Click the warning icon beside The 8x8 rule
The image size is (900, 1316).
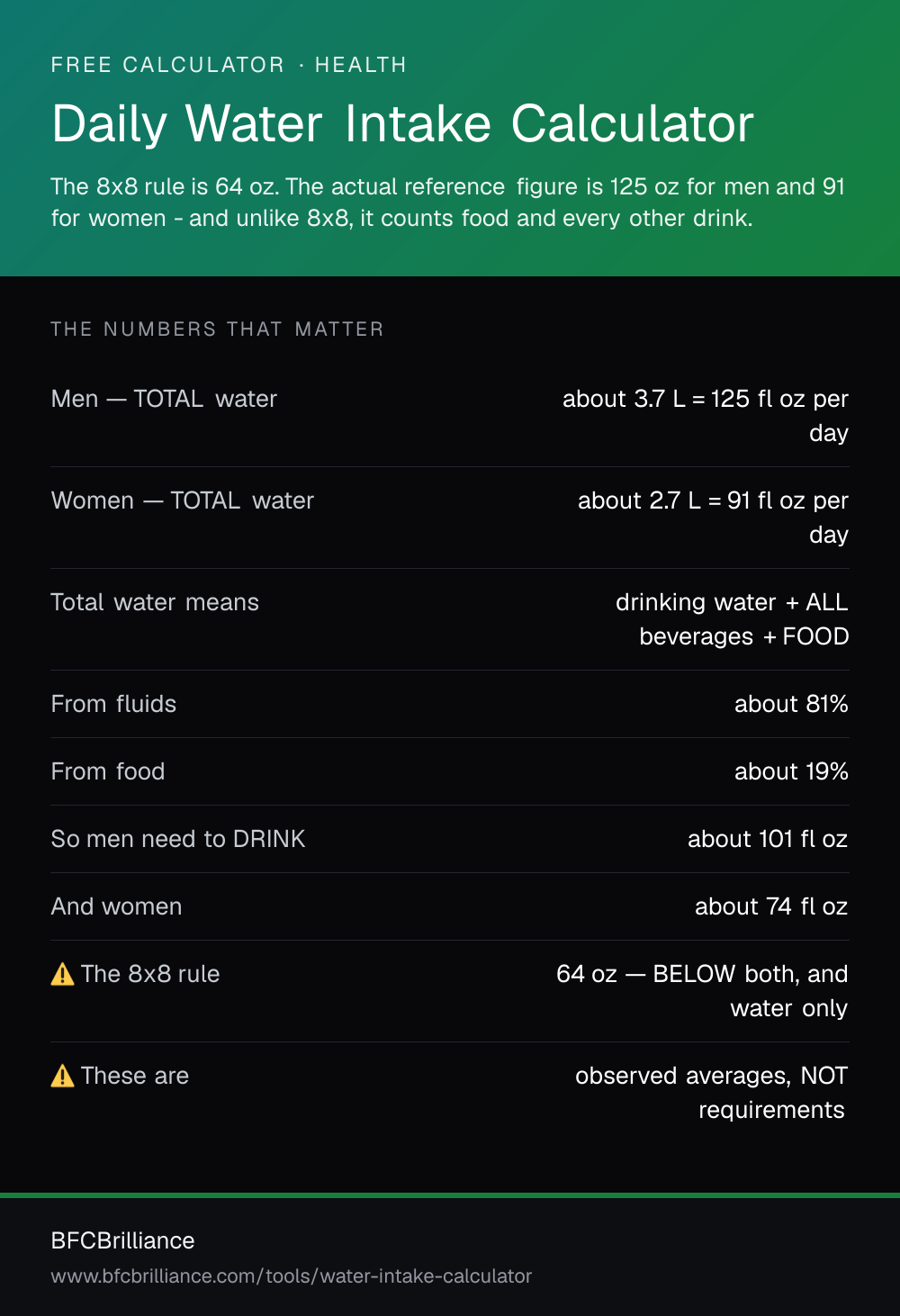(62, 974)
